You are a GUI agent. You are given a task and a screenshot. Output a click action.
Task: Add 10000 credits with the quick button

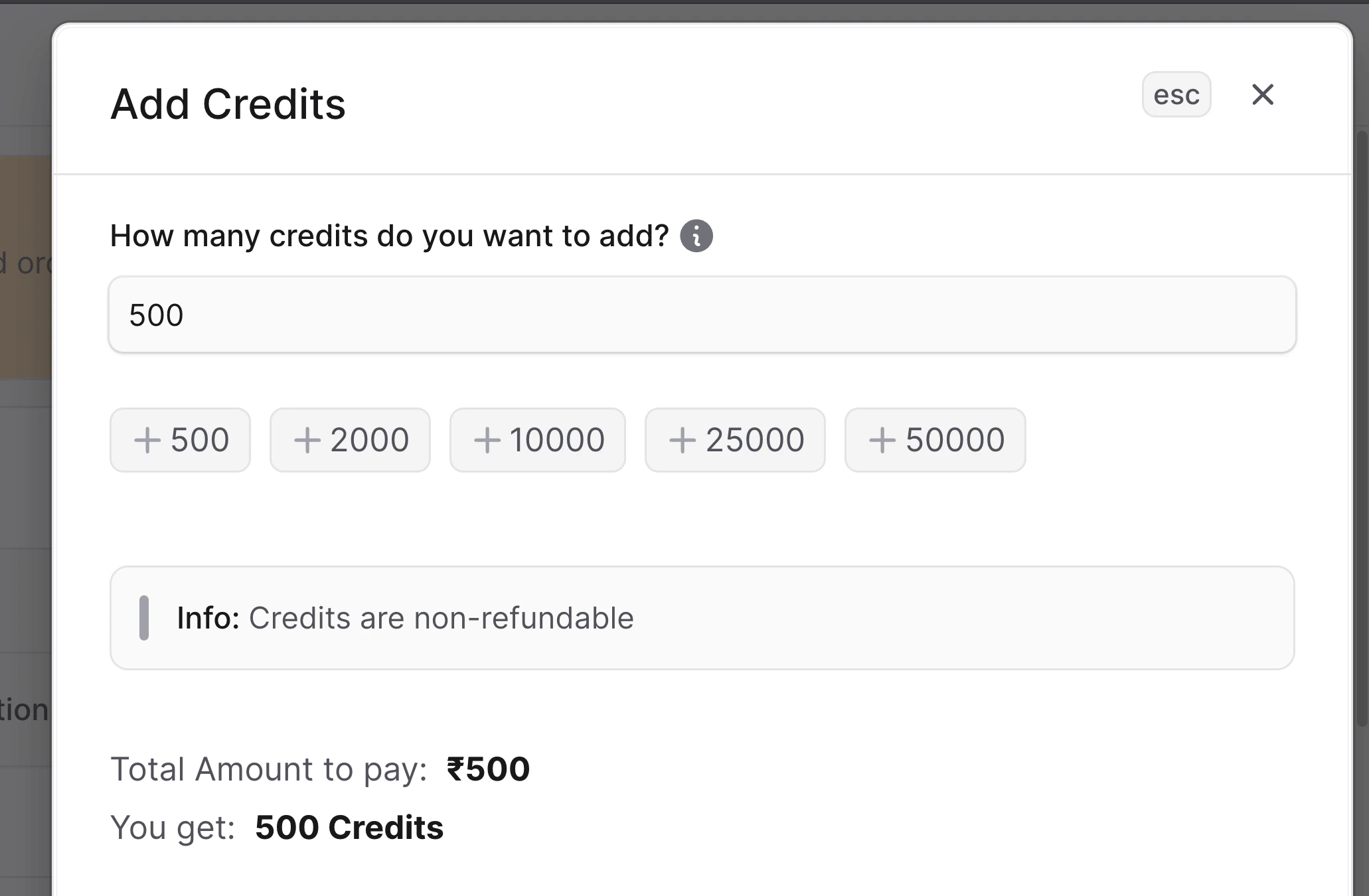pos(537,439)
